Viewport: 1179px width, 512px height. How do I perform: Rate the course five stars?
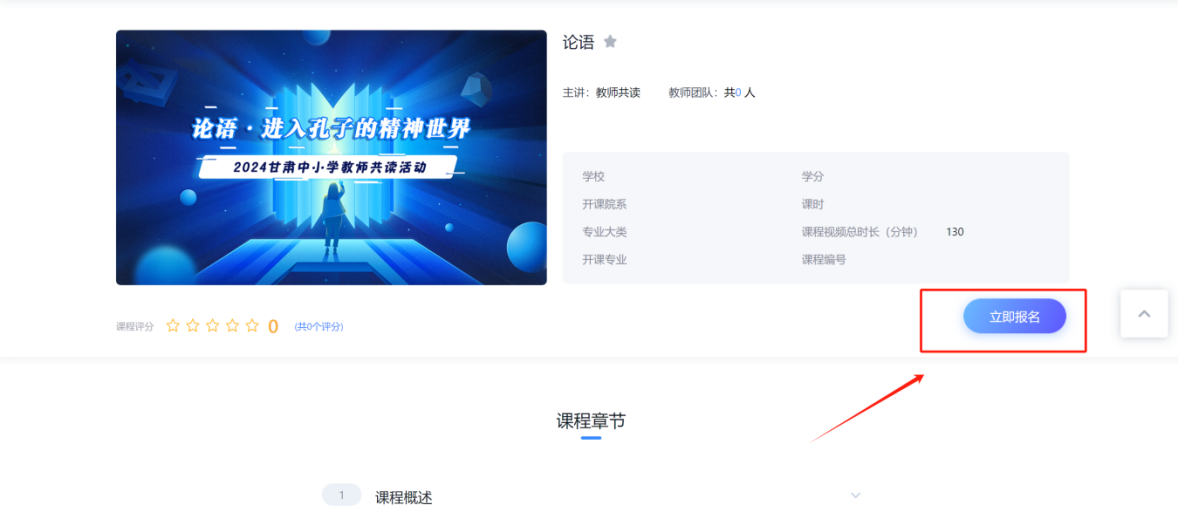coord(252,326)
